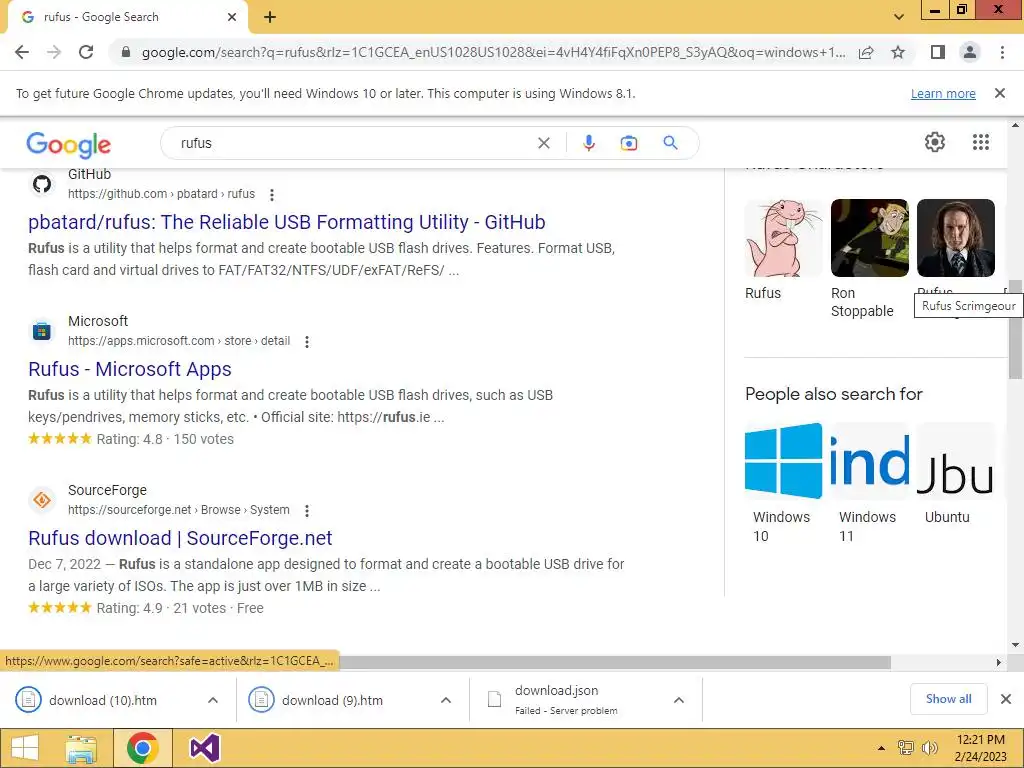
Task: Click the taskbar clock and date
Action: [980, 748]
